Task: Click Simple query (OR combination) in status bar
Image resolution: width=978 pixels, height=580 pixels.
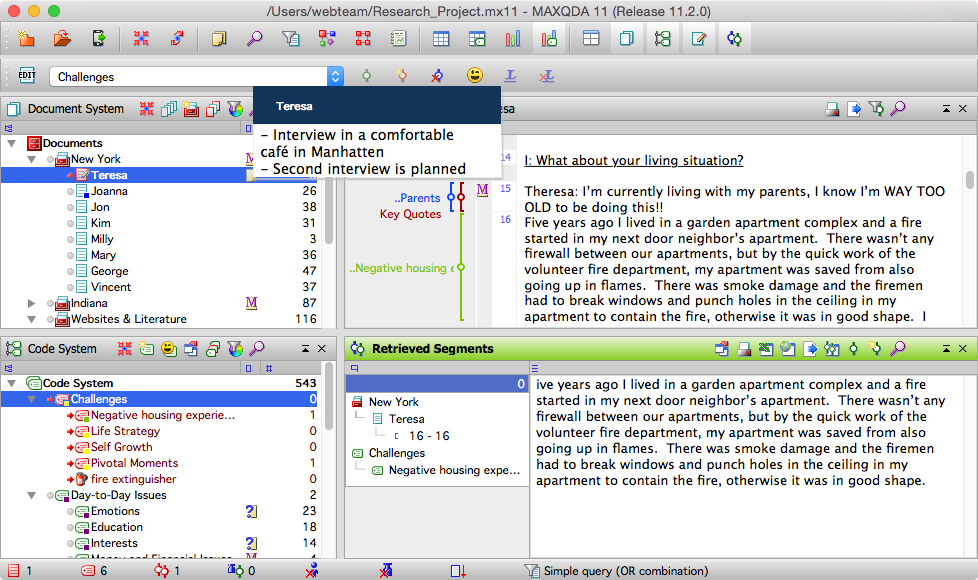Action: pos(626,571)
